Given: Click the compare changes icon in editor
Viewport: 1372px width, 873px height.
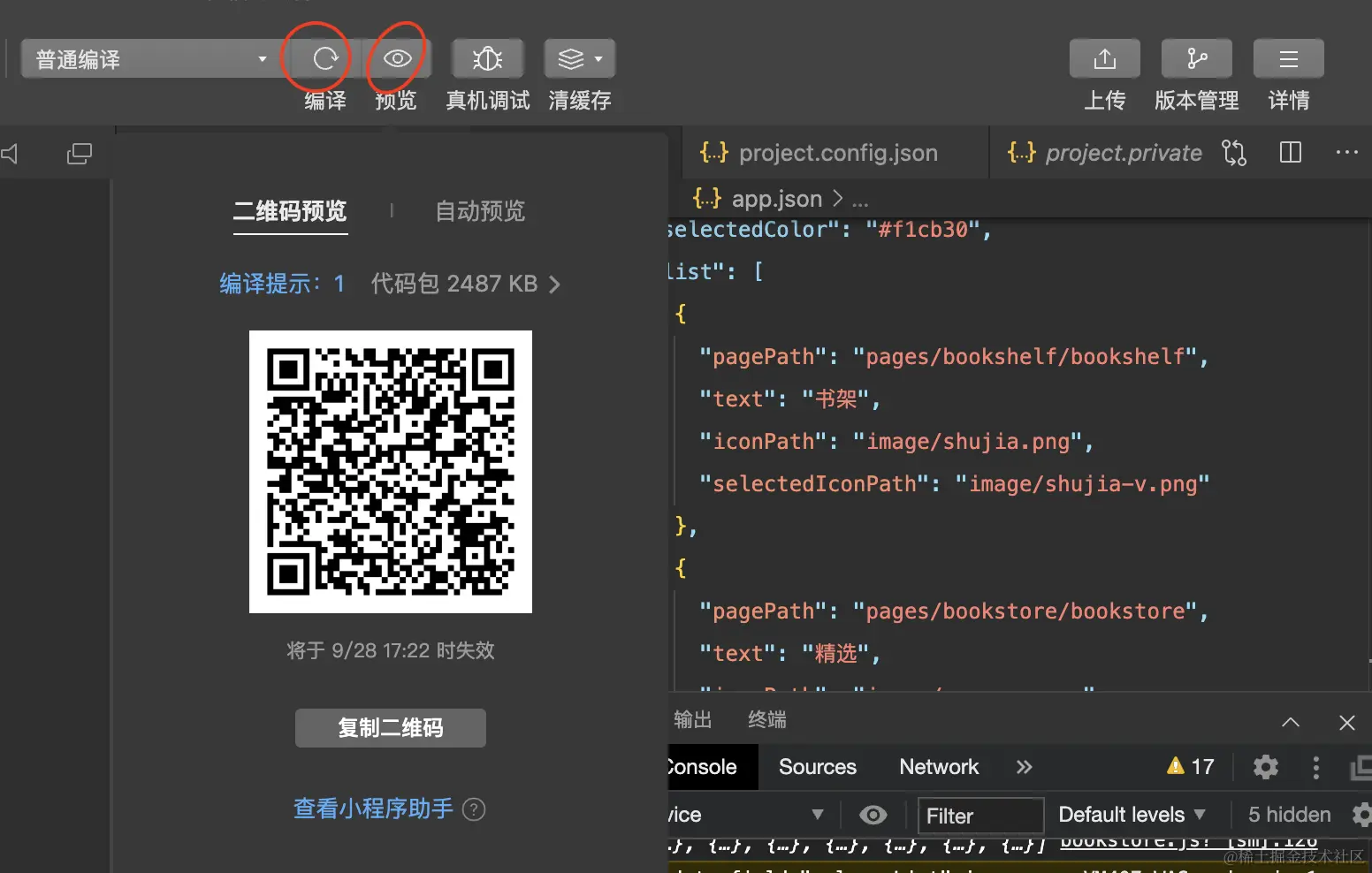Looking at the screenshot, I should (x=1234, y=153).
